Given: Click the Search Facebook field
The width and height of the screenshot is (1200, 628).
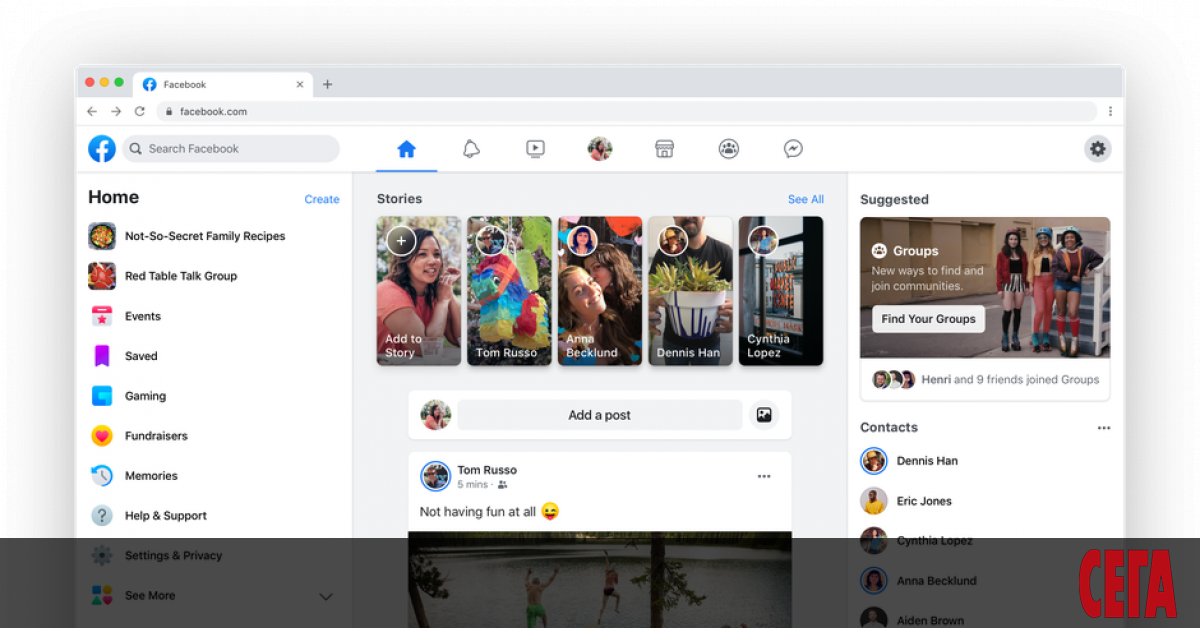Looking at the screenshot, I should [231, 149].
